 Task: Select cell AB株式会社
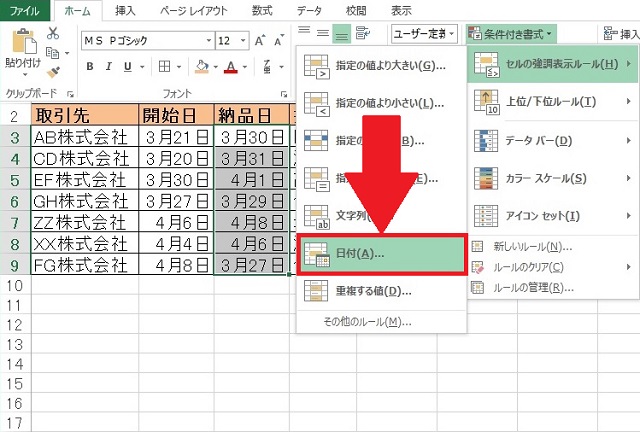click(x=84, y=137)
